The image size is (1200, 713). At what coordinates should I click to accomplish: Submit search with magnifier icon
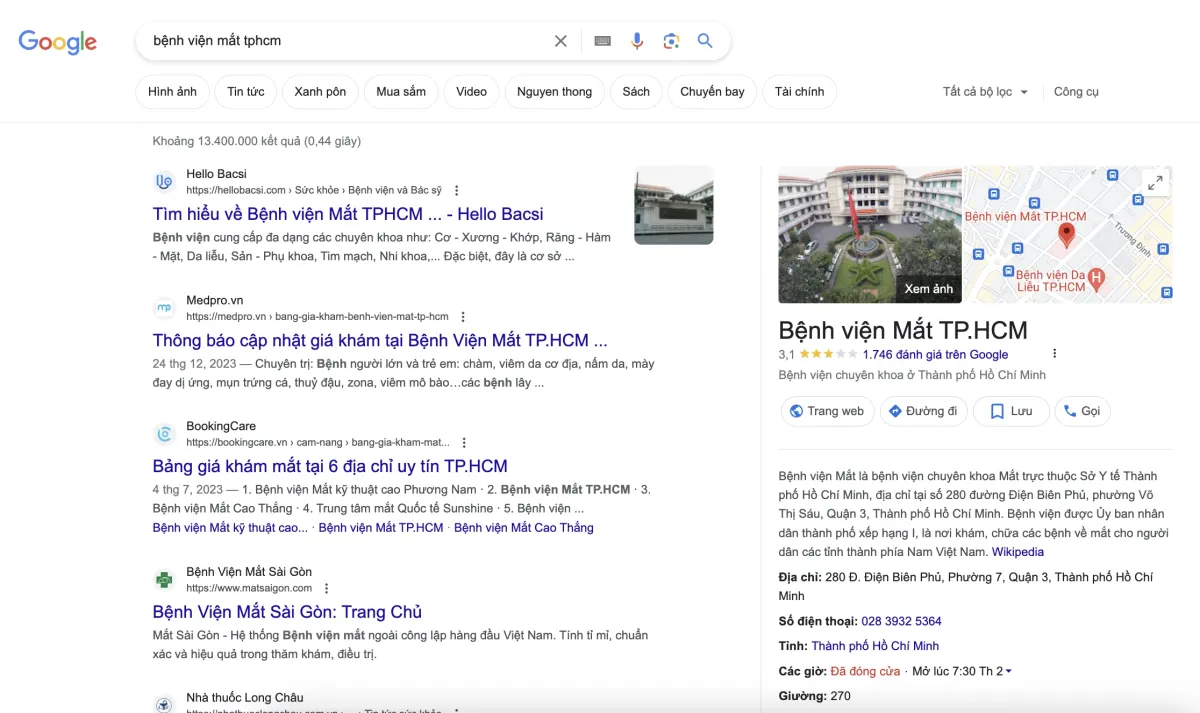coord(705,41)
